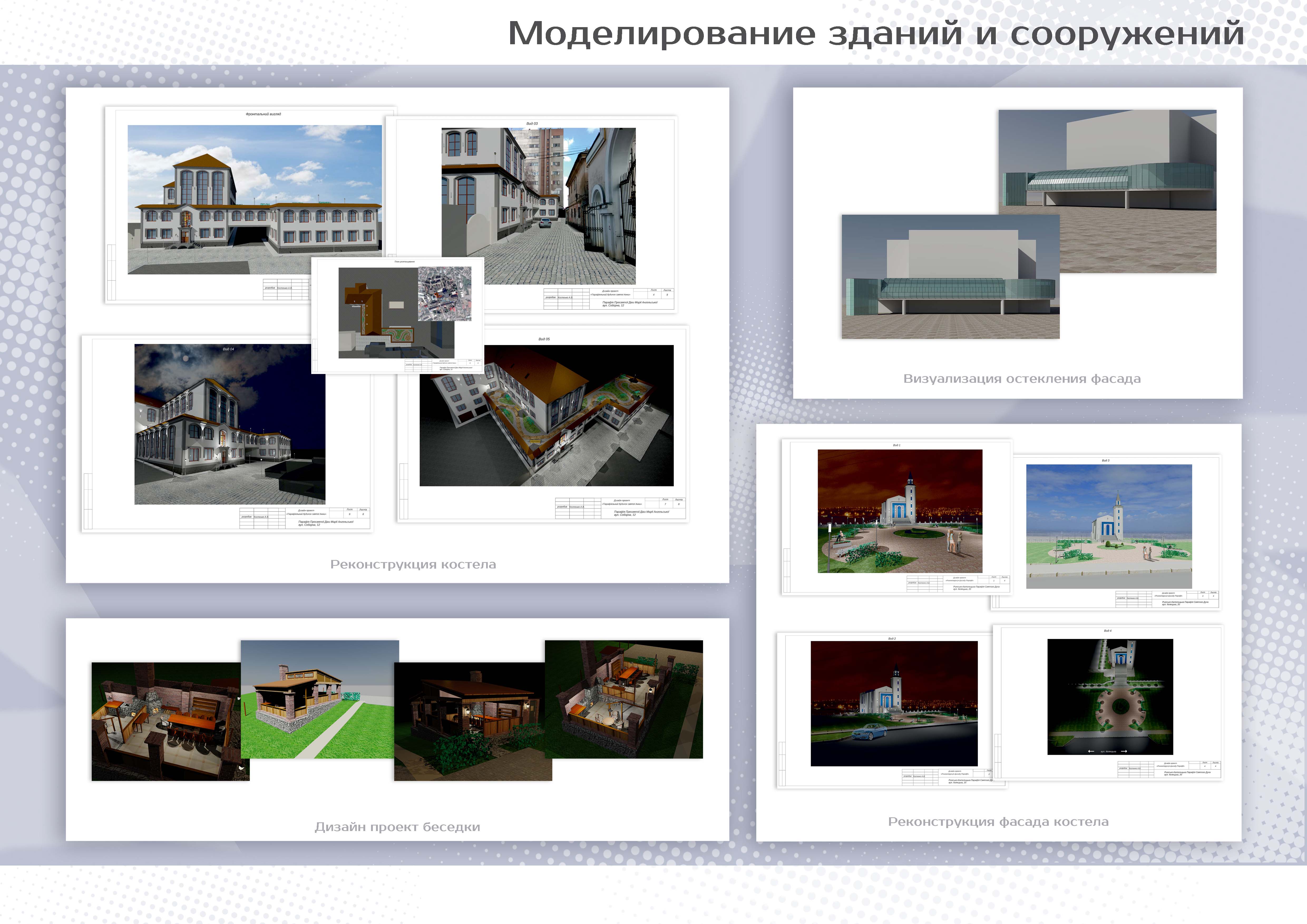
Task: Select the satellite map inset on site plan
Action: pos(445,294)
